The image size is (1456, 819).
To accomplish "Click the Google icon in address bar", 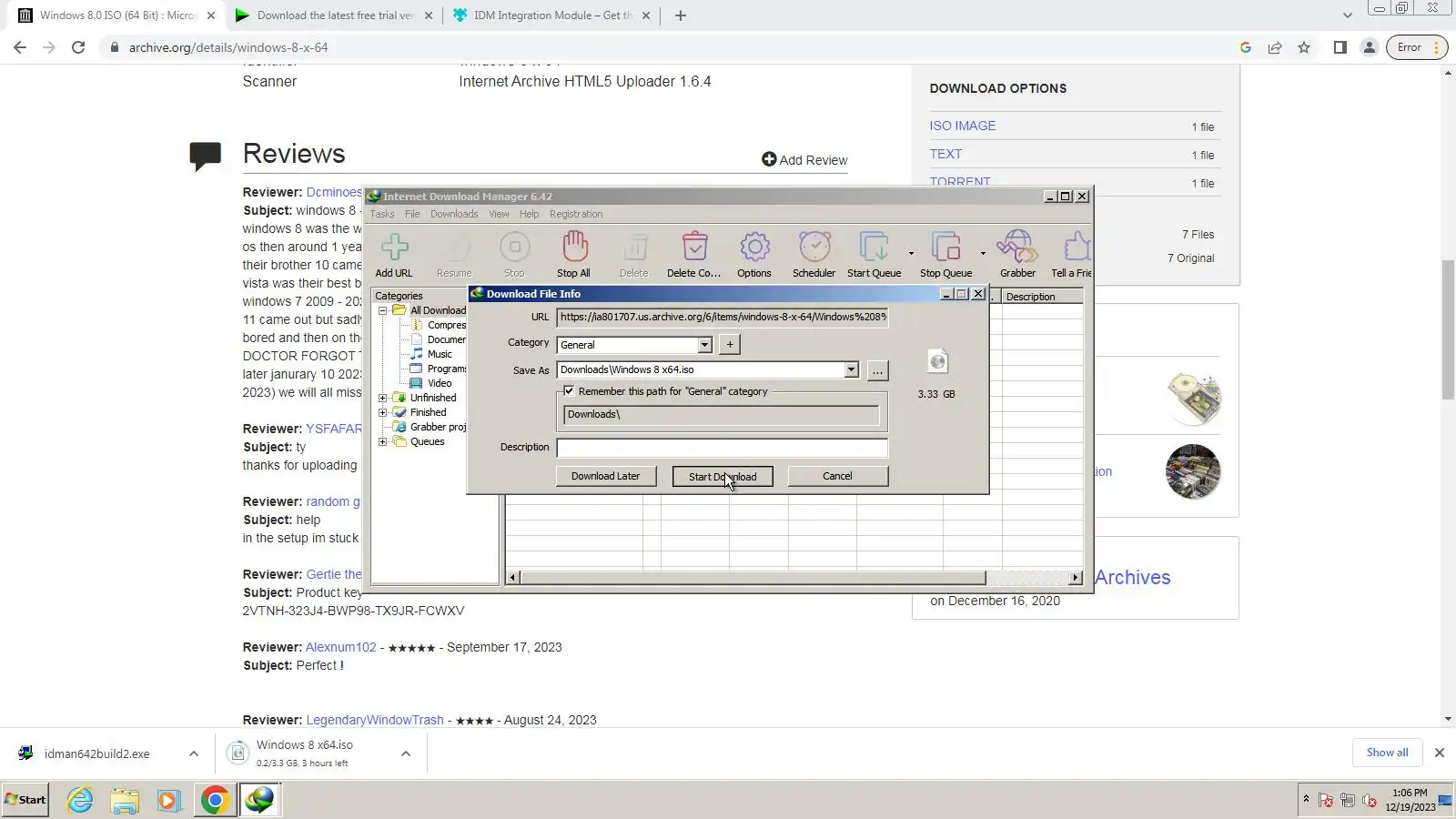I will (1246, 47).
